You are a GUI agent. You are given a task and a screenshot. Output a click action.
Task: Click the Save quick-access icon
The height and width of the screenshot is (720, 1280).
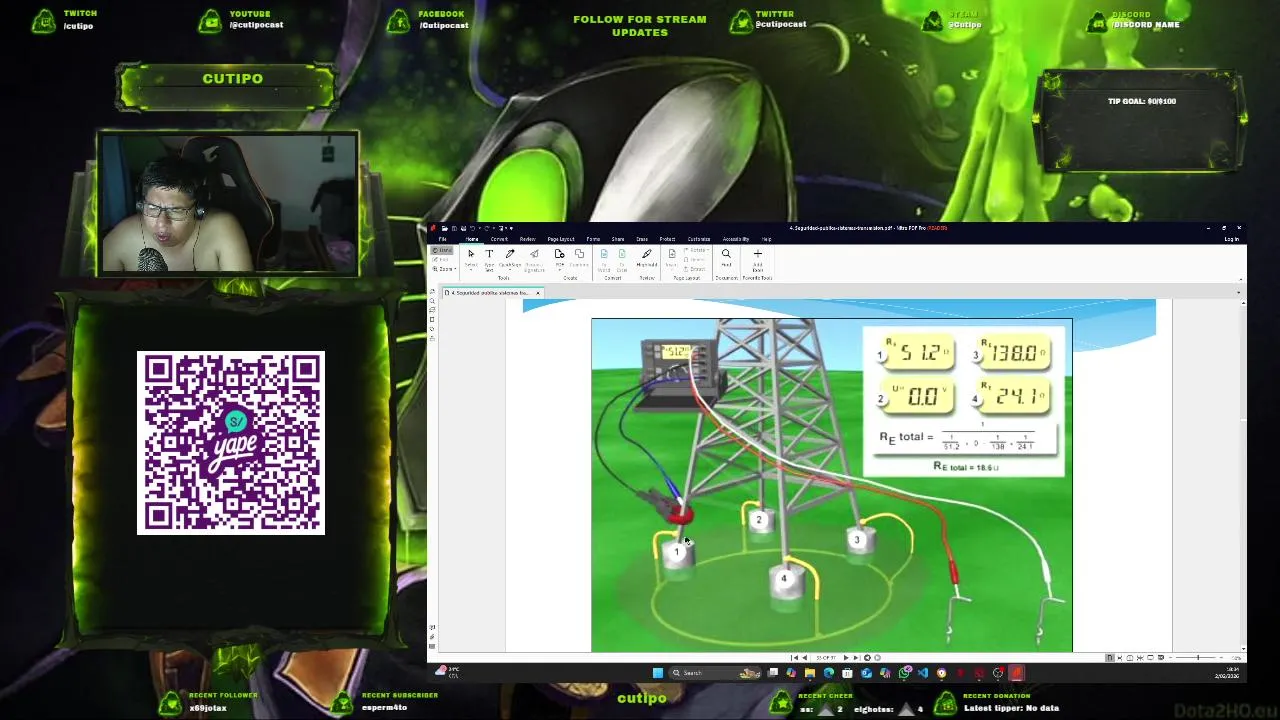pyautogui.click(x=454, y=228)
